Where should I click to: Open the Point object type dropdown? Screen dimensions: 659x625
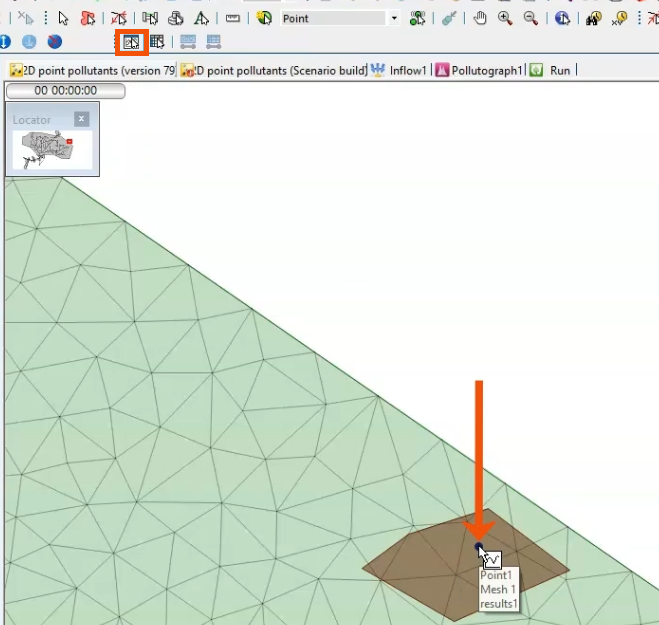[x=394, y=18]
